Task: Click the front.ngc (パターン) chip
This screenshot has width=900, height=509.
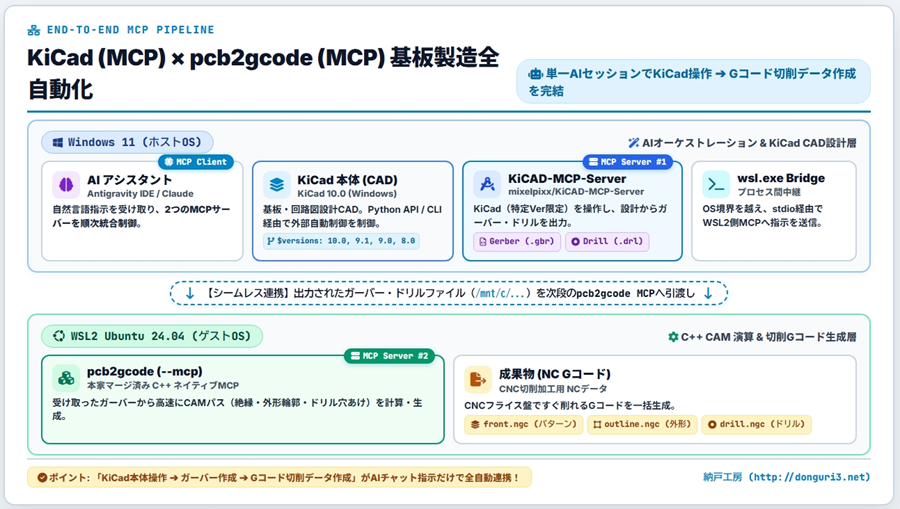Action: pyautogui.click(x=523, y=425)
